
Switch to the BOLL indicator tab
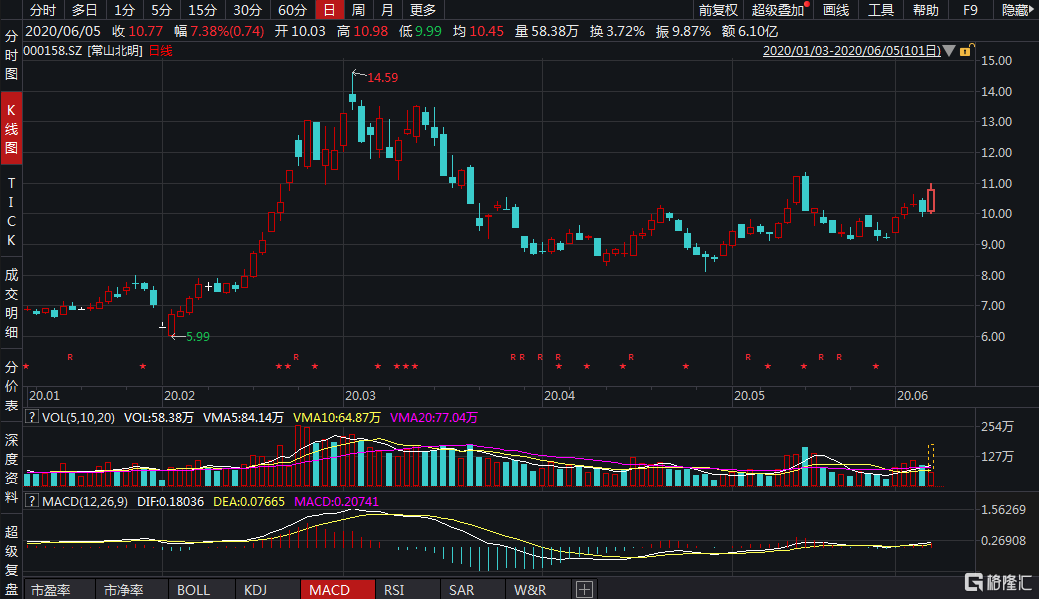coord(193,589)
